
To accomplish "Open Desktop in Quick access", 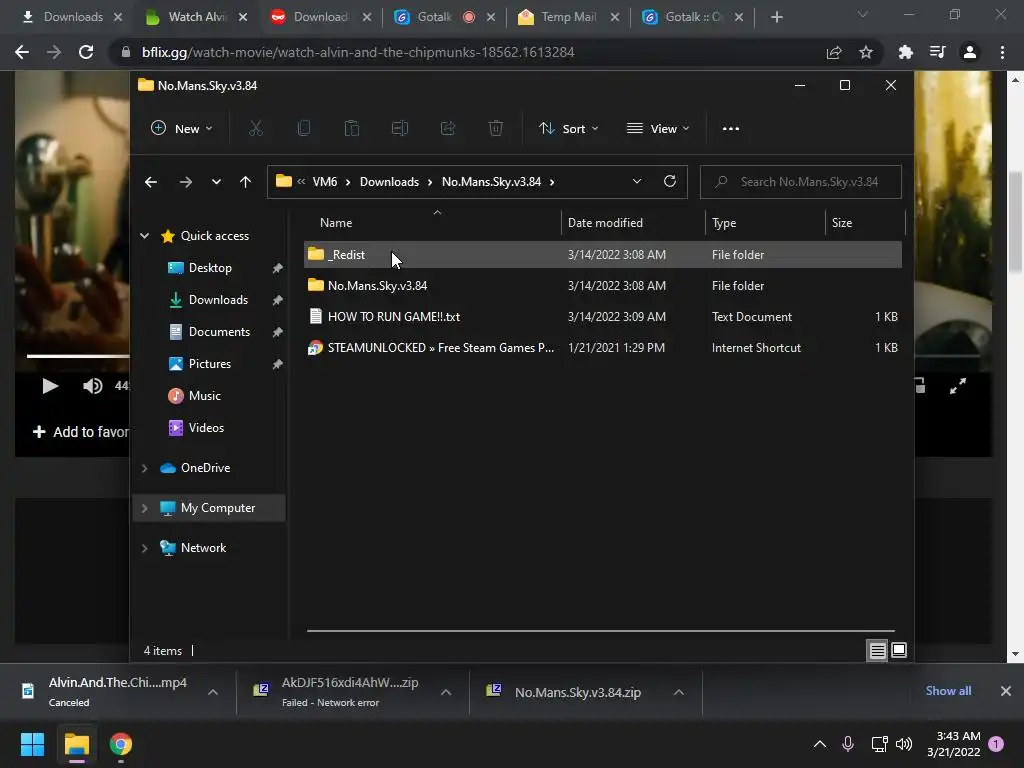I will (210, 268).
